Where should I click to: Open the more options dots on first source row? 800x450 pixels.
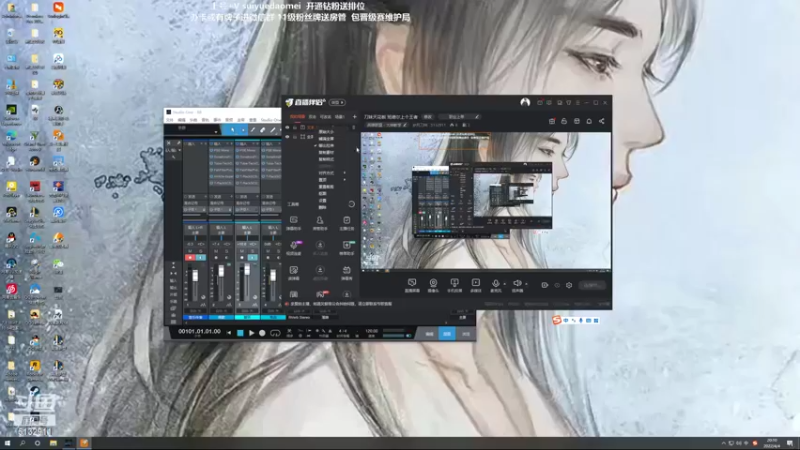[354, 128]
